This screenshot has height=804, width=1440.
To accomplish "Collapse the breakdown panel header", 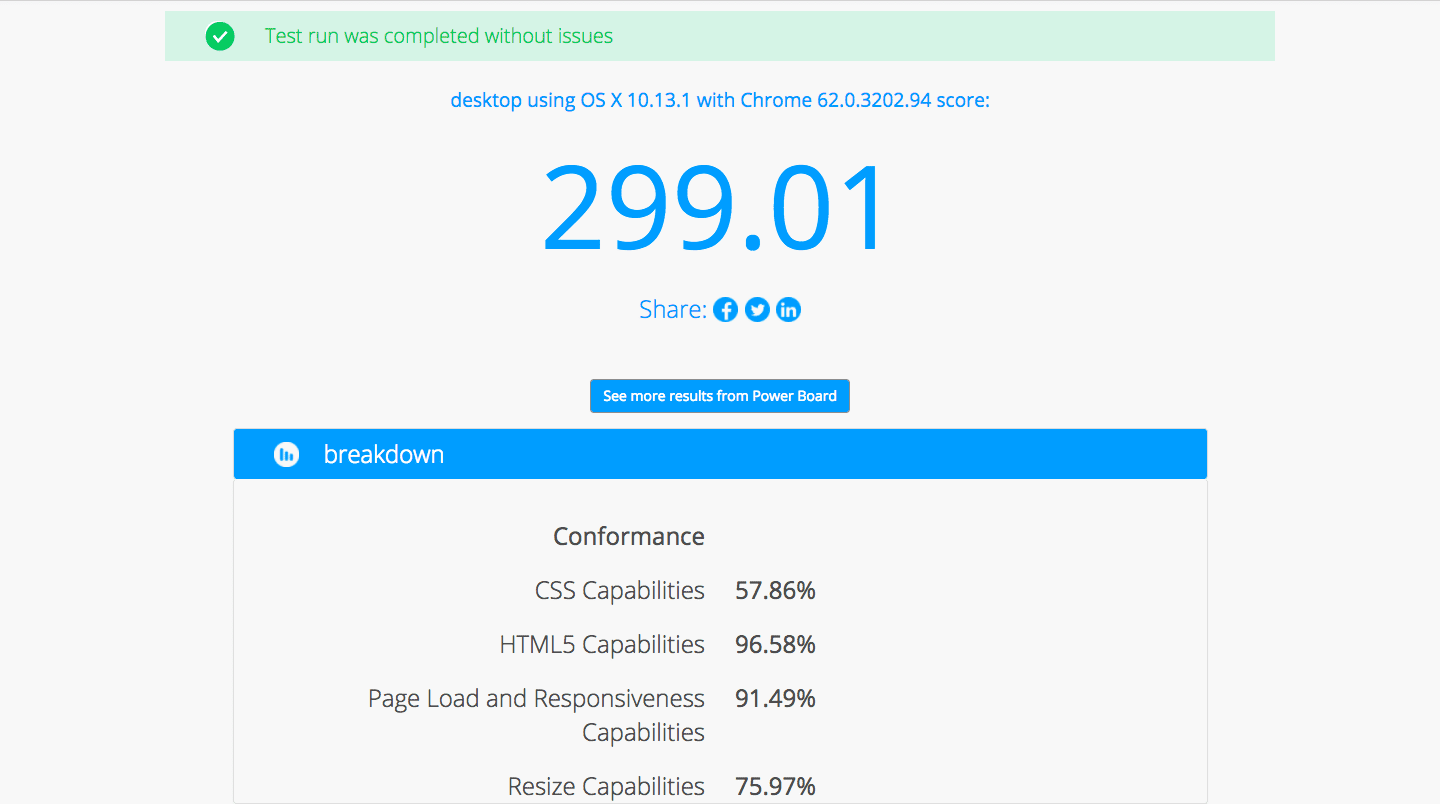I will [720, 455].
